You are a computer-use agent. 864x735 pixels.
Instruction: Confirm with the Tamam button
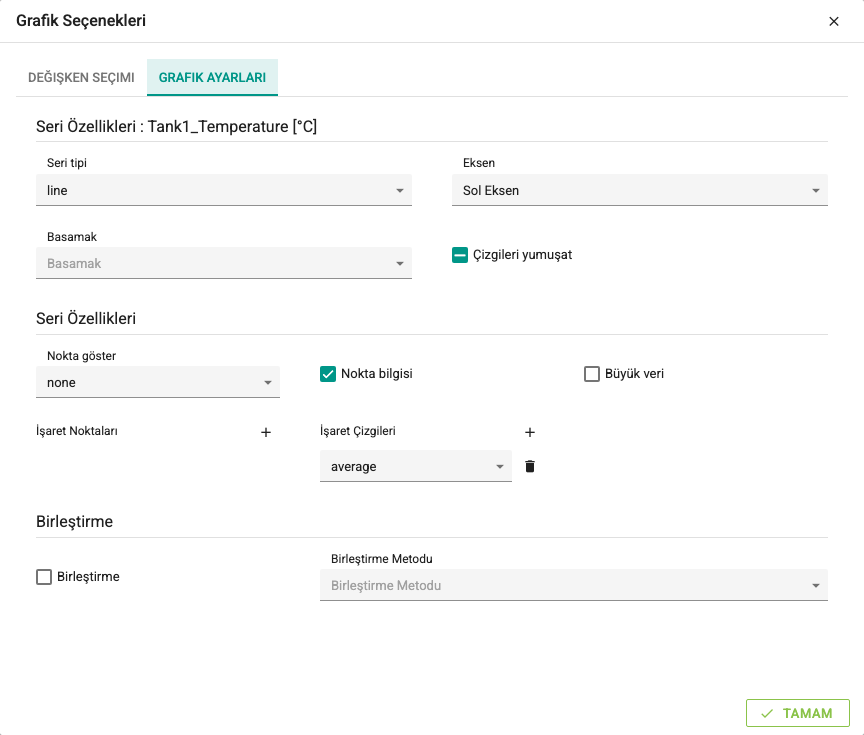pyautogui.click(x=798, y=714)
